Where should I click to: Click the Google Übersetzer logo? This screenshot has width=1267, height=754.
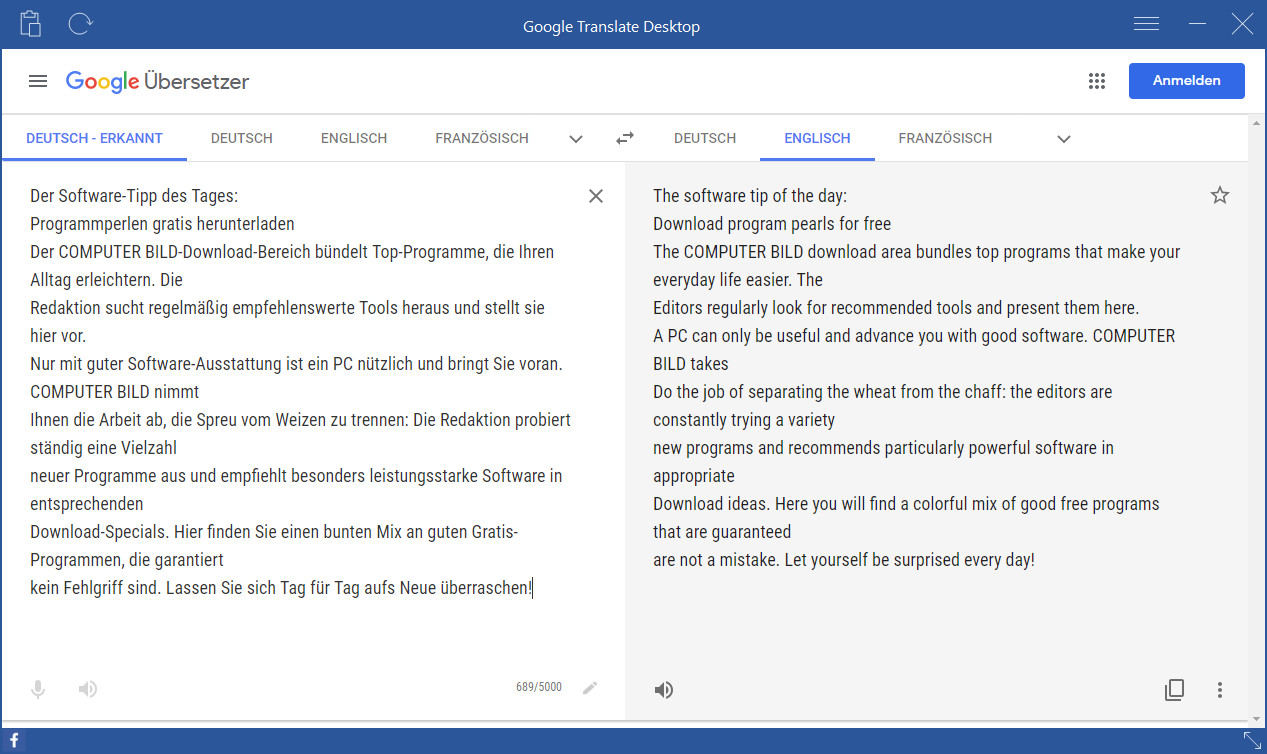(x=157, y=82)
